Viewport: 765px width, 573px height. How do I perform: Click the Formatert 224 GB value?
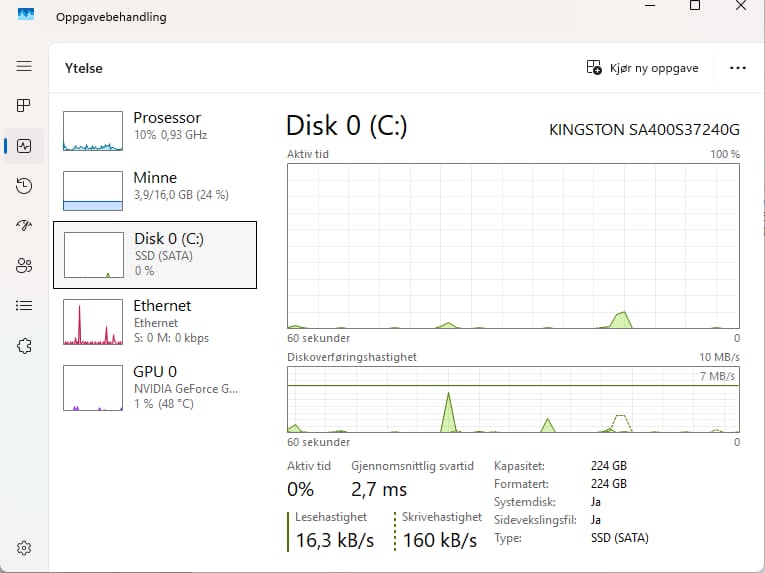[608, 484]
